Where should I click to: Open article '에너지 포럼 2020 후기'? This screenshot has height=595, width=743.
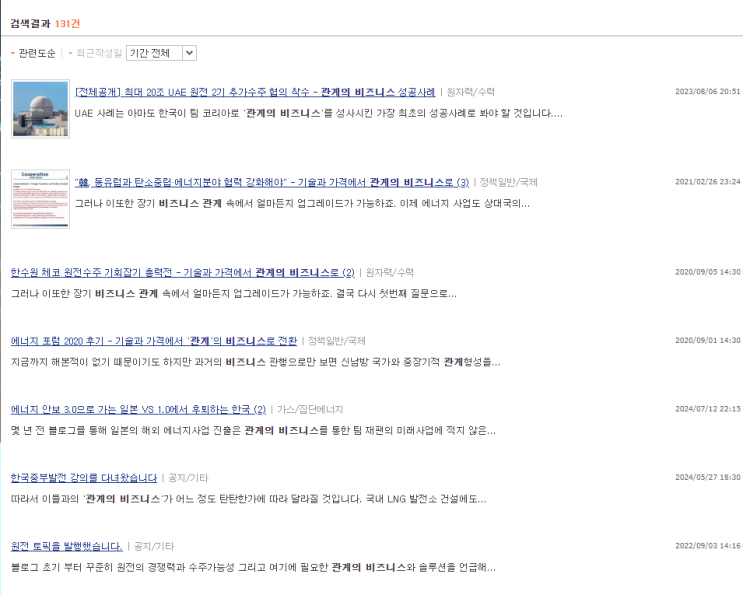point(154,341)
